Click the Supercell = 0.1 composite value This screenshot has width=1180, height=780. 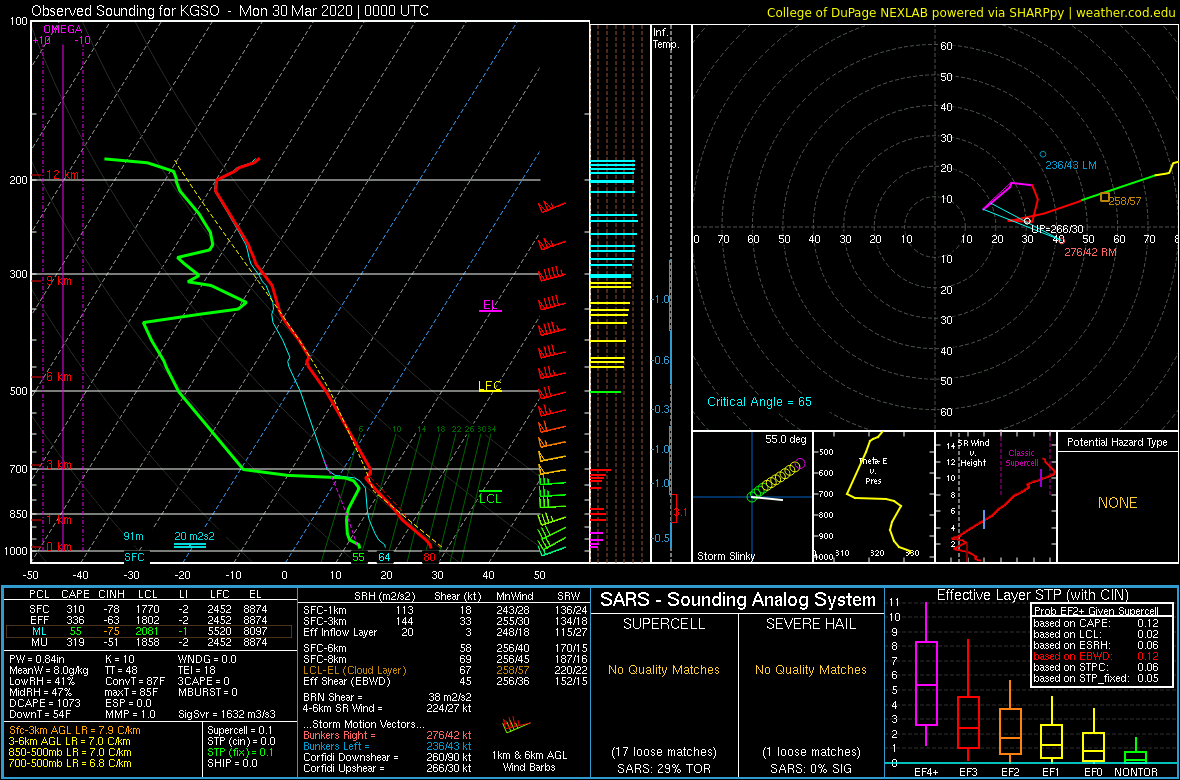(x=241, y=730)
